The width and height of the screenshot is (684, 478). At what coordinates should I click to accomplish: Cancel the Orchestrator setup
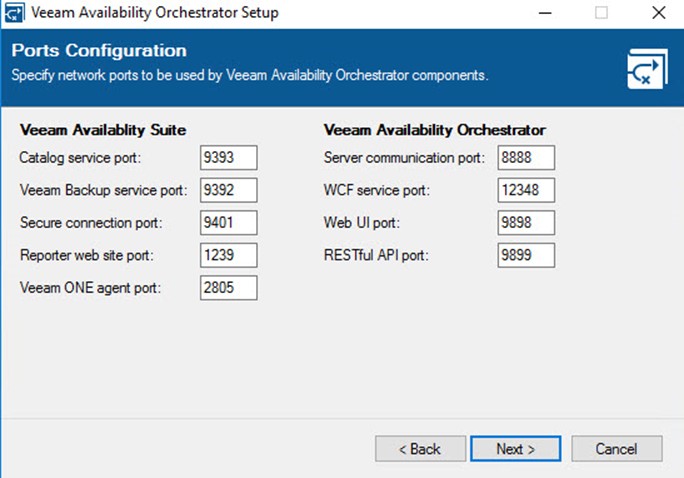pyautogui.click(x=617, y=448)
